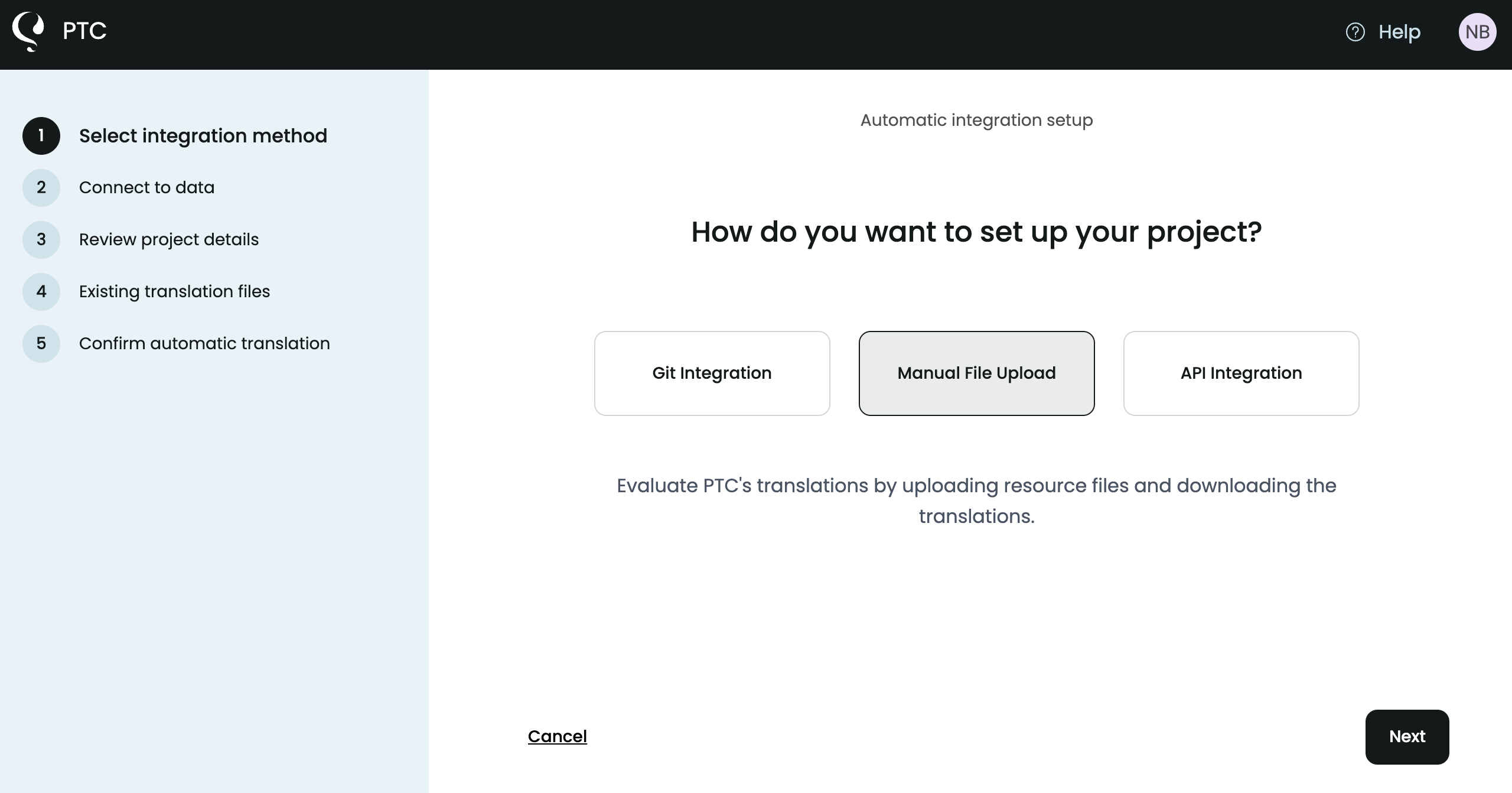Image resolution: width=1512 pixels, height=793 pixels.
Task: Click the step 5 circle icon
Action: (41, 343)
